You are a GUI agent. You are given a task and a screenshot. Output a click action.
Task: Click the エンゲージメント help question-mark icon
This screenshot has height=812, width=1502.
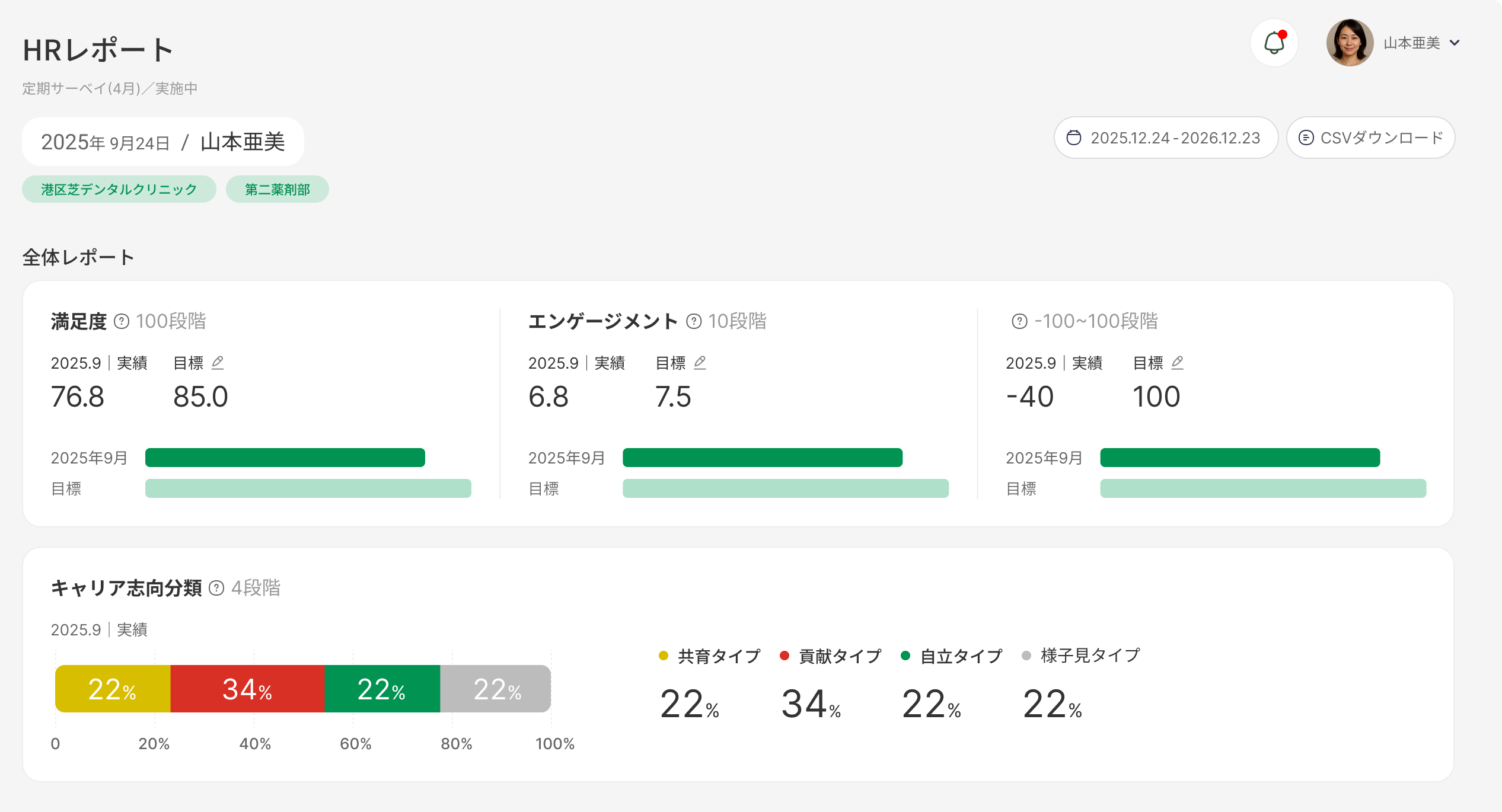[x=694, y=321]
